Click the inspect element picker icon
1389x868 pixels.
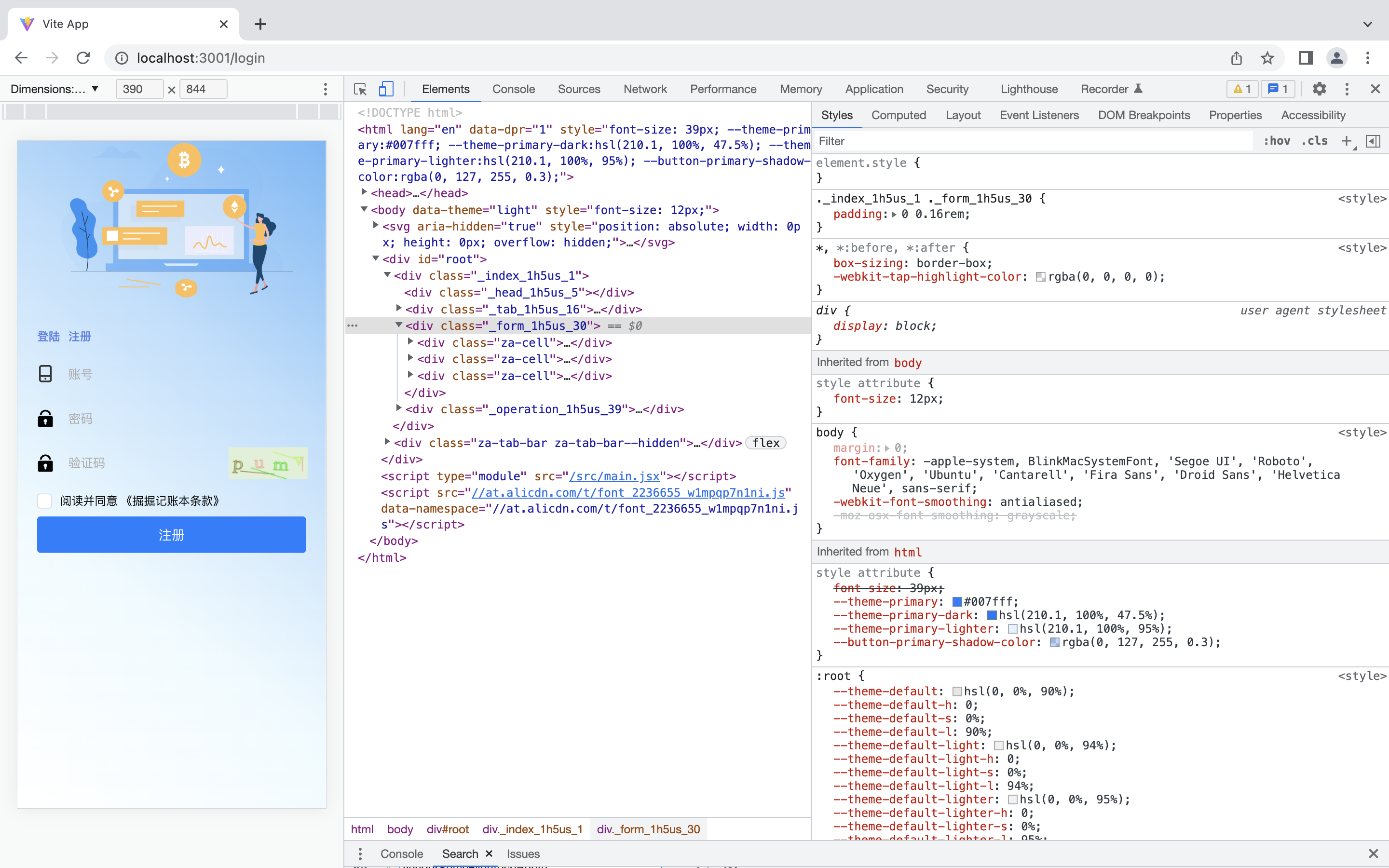(x=360, y=89)
